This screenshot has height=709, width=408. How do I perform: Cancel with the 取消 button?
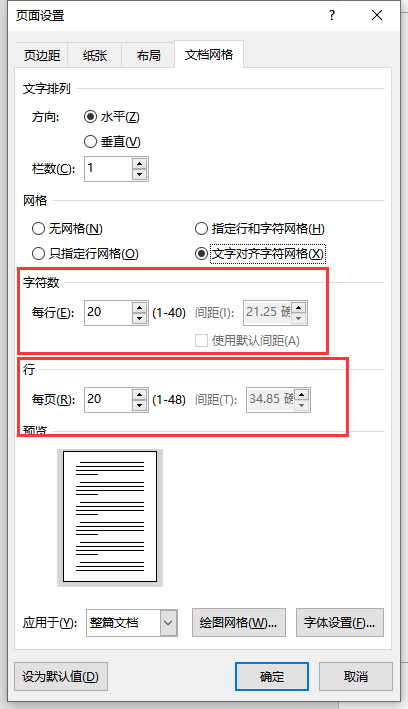pos(356,676)
